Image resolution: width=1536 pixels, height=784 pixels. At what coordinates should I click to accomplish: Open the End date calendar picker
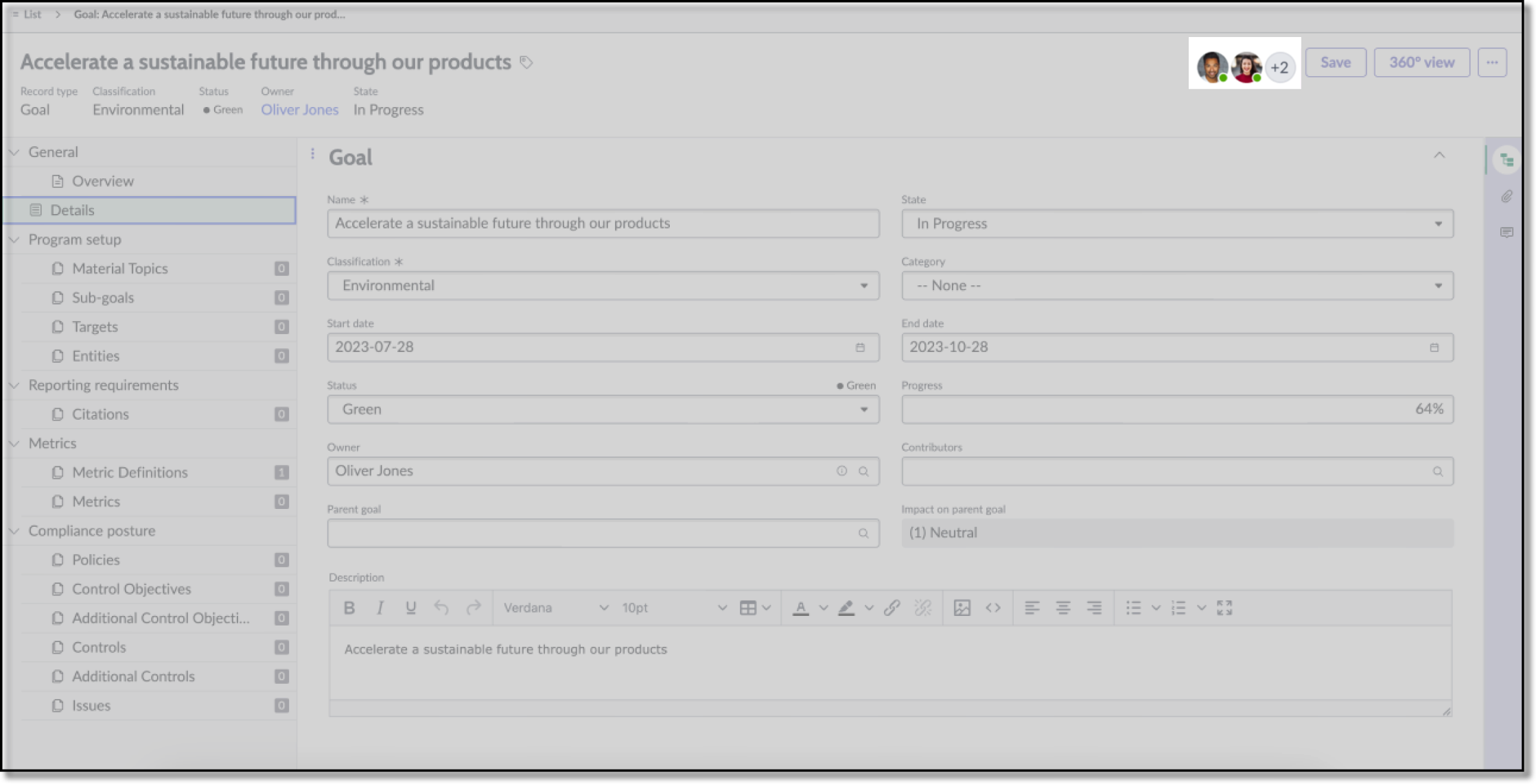pyautogui.click(x=1434, y=348)
